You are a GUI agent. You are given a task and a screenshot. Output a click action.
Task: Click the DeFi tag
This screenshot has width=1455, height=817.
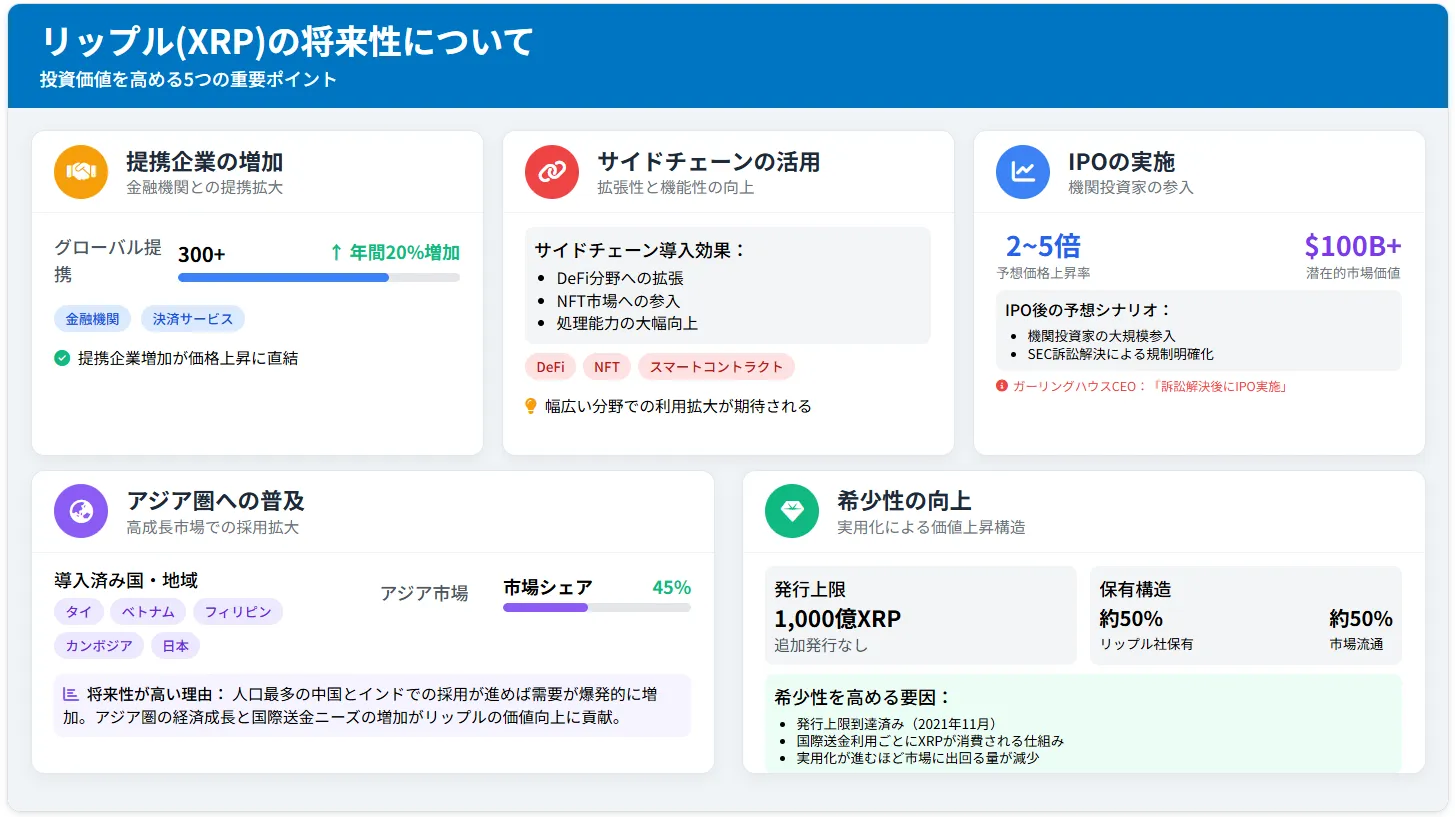[x=550, y=366]
